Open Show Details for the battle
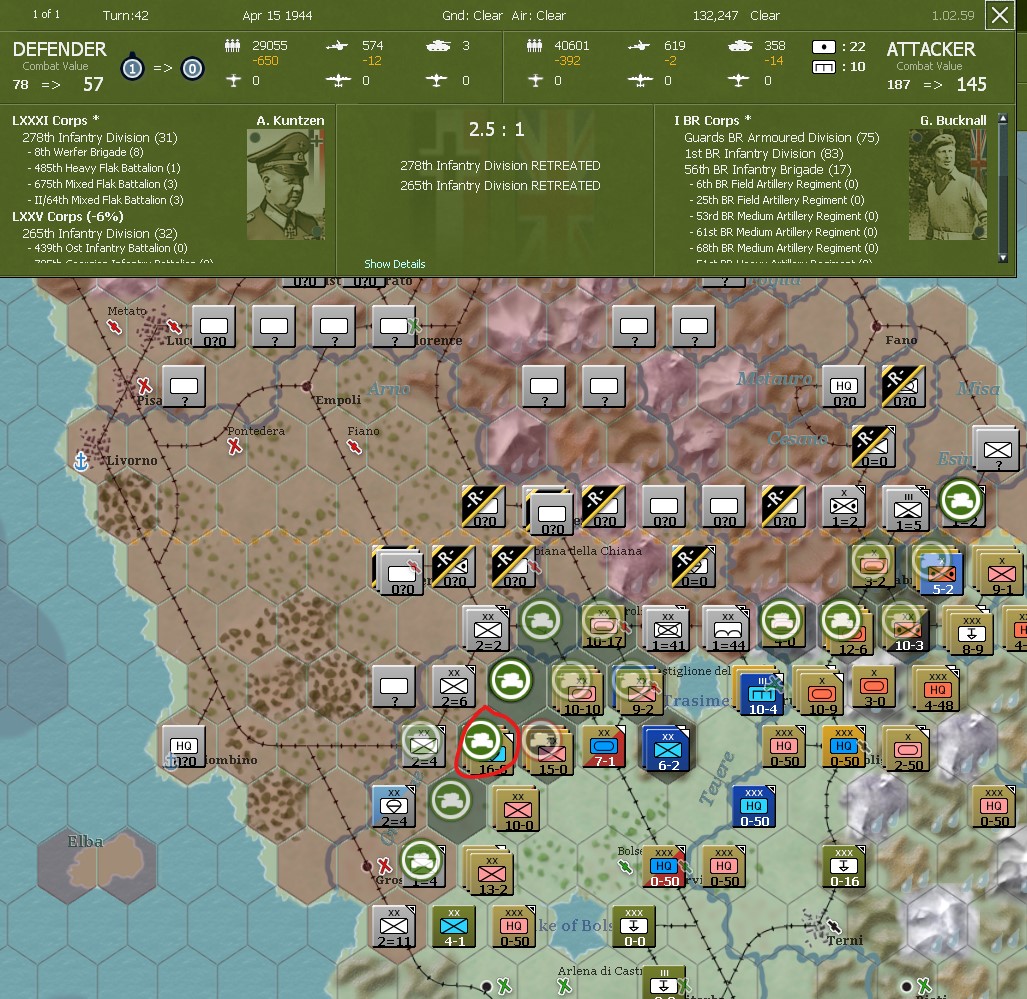The height and width of the screenshot is (999, 1027). (x=394, y=263)
